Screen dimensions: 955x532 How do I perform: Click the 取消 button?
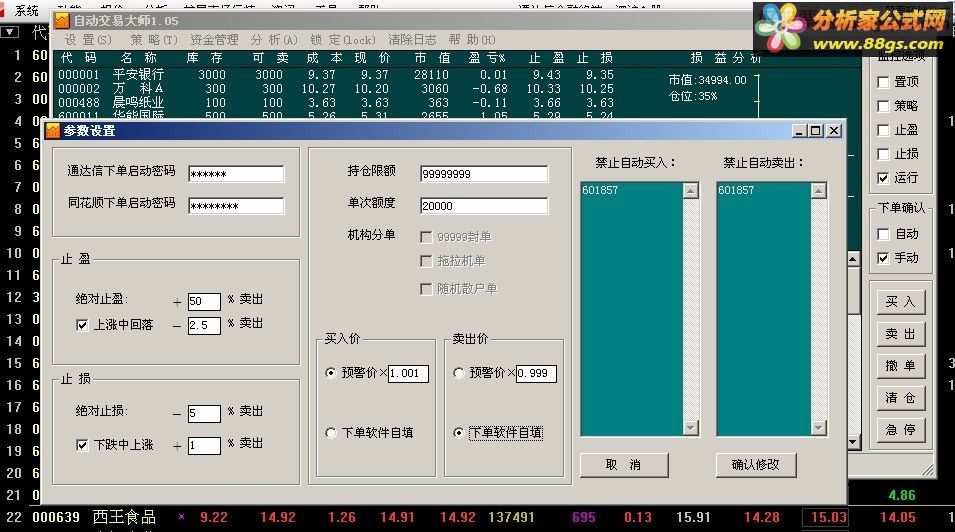pos(624,465)
